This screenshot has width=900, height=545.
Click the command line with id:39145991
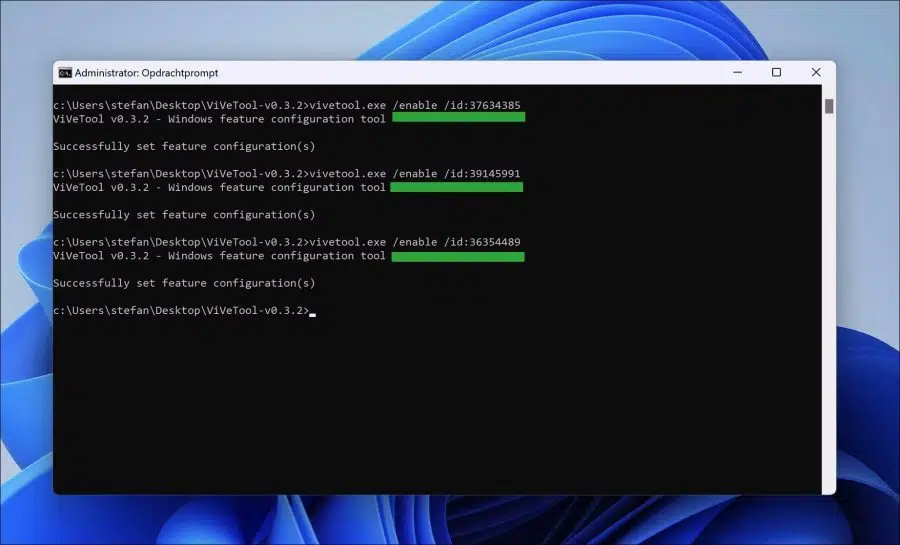pos(286,173)
